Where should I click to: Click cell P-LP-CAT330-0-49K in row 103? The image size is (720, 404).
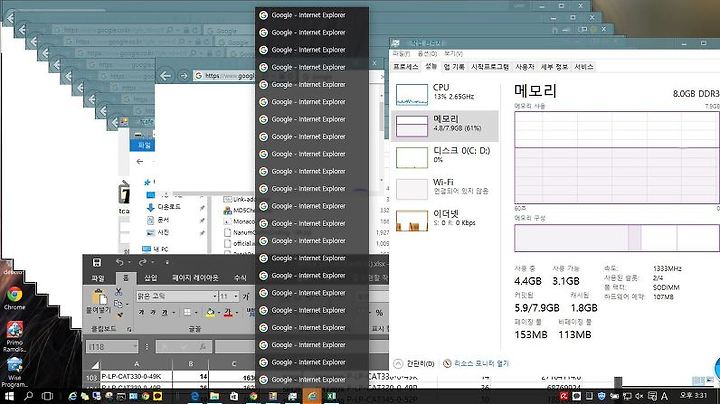(x=136, y=376)
